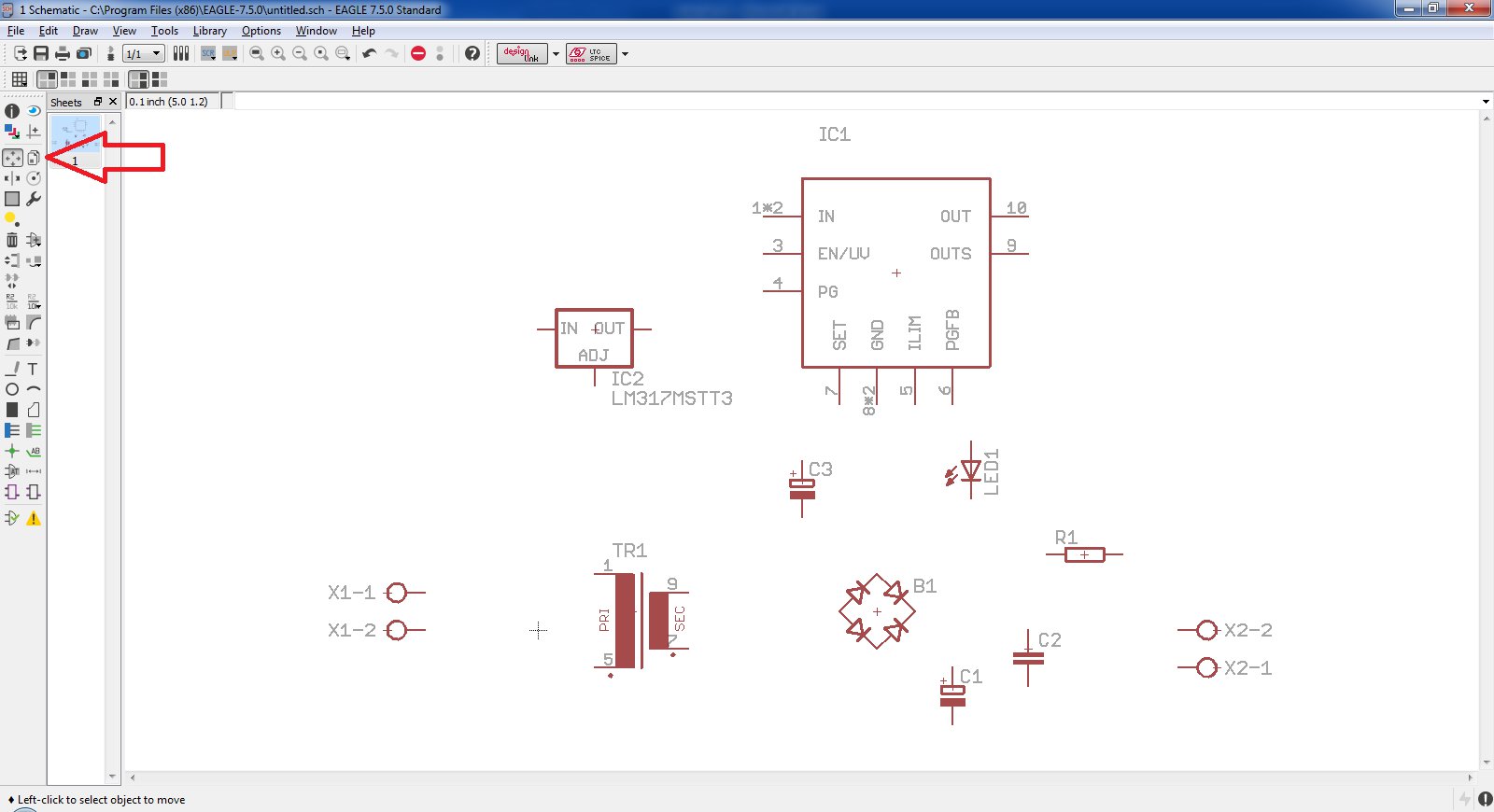Switch to board editor icon
This screenshot has width=1494, height=812.
(x=111, y=53)
